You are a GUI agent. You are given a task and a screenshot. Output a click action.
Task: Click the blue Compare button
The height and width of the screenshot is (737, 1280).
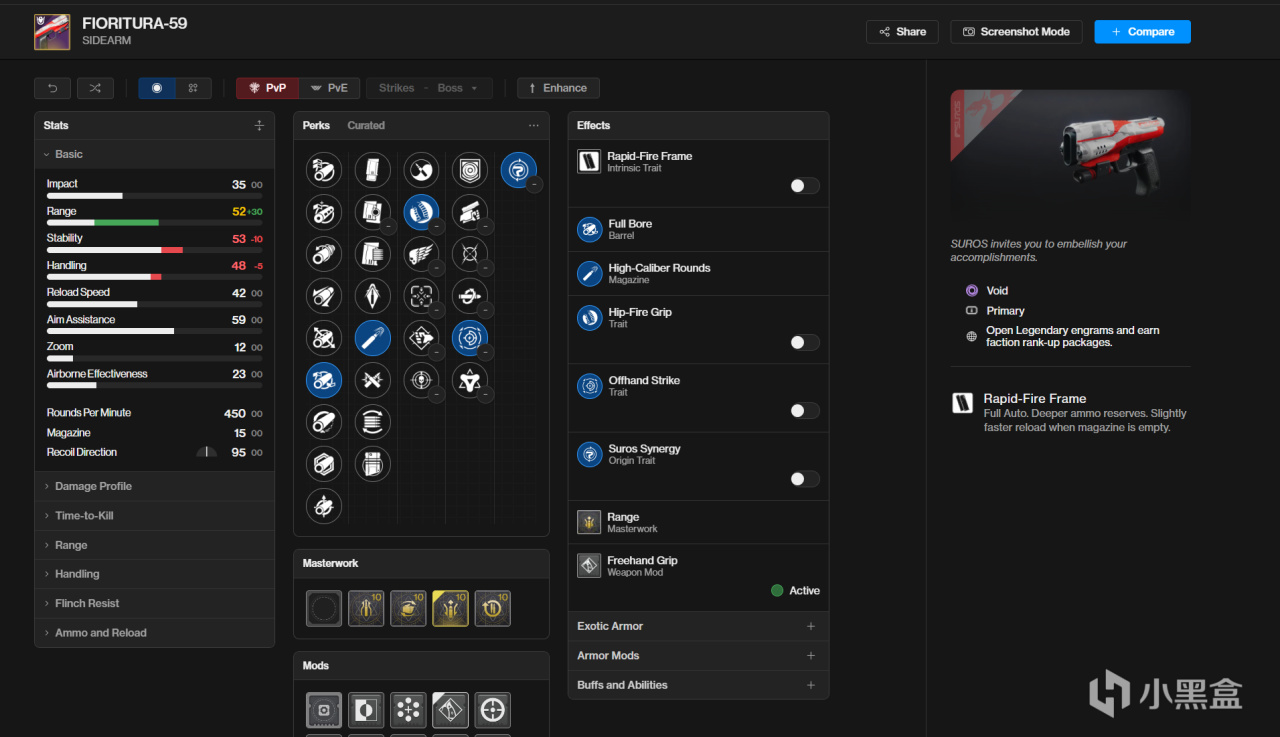point(1142,32)
